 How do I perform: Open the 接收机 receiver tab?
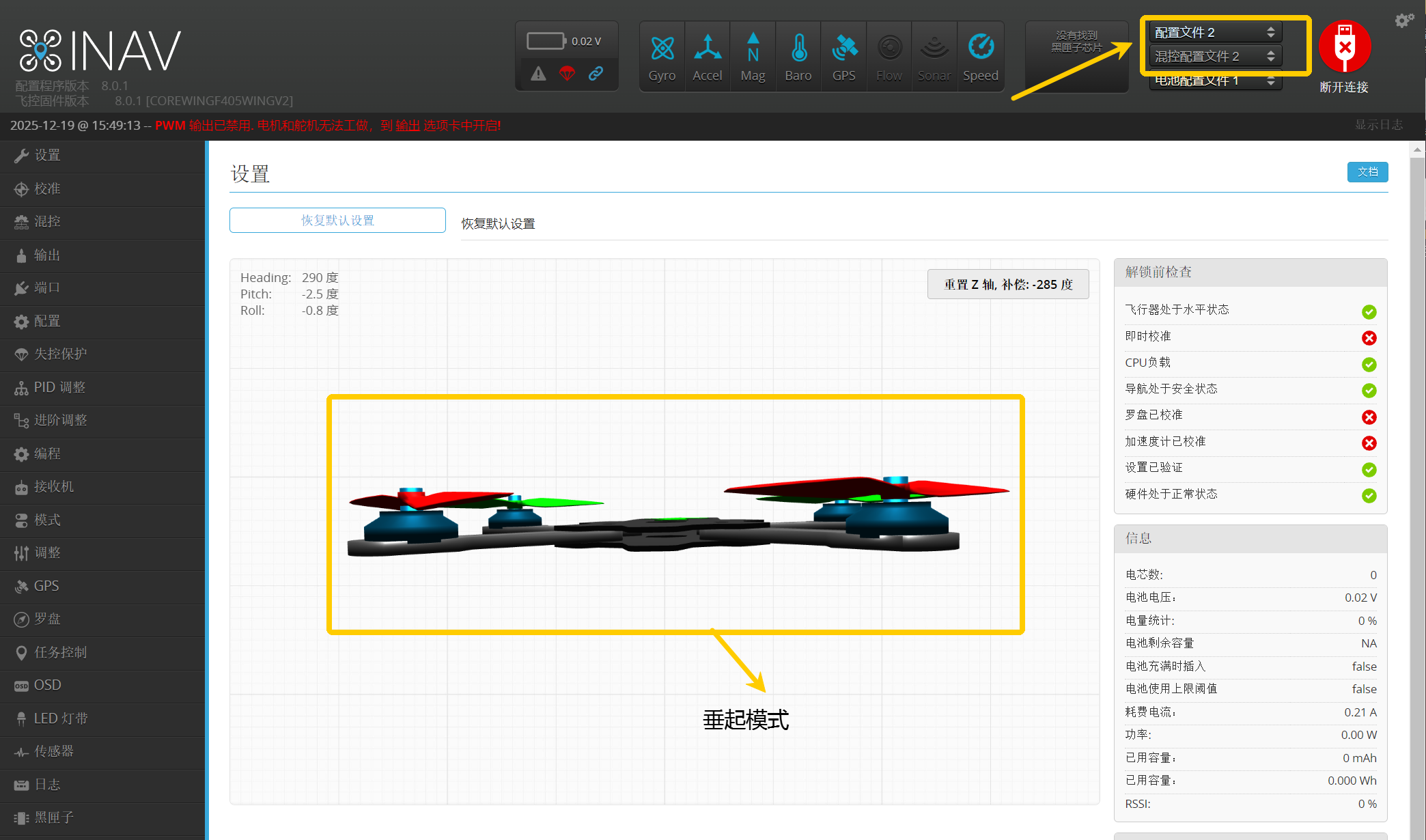click(54, 486)
